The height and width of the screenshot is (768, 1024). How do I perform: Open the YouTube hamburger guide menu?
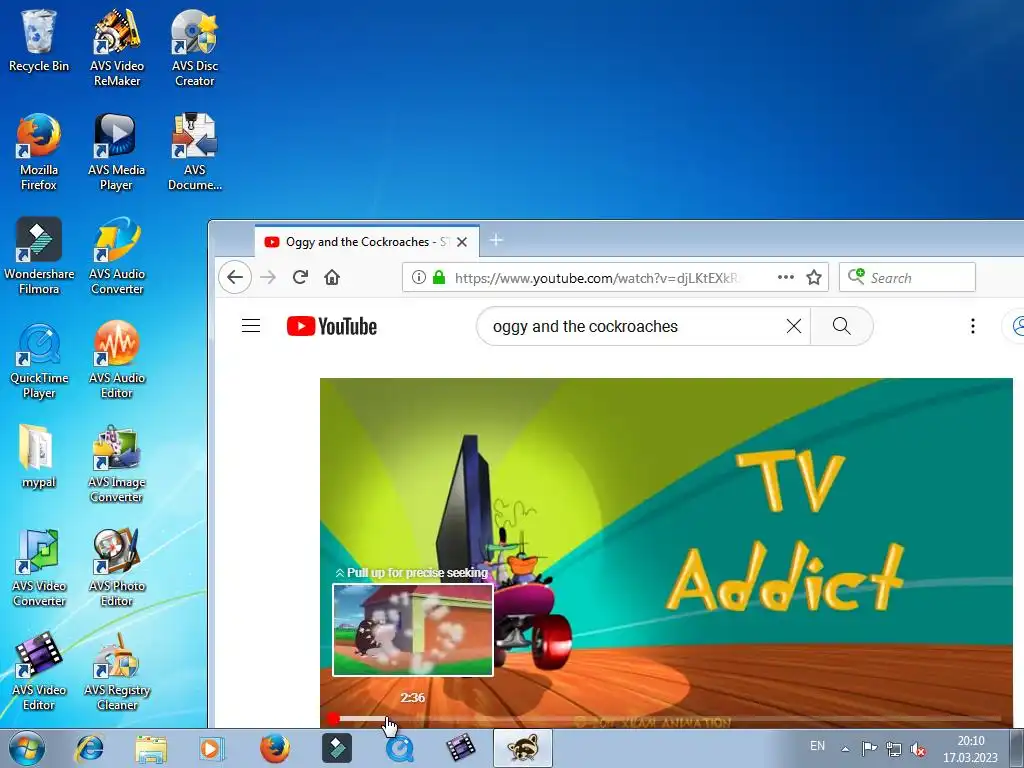point(251,326)
